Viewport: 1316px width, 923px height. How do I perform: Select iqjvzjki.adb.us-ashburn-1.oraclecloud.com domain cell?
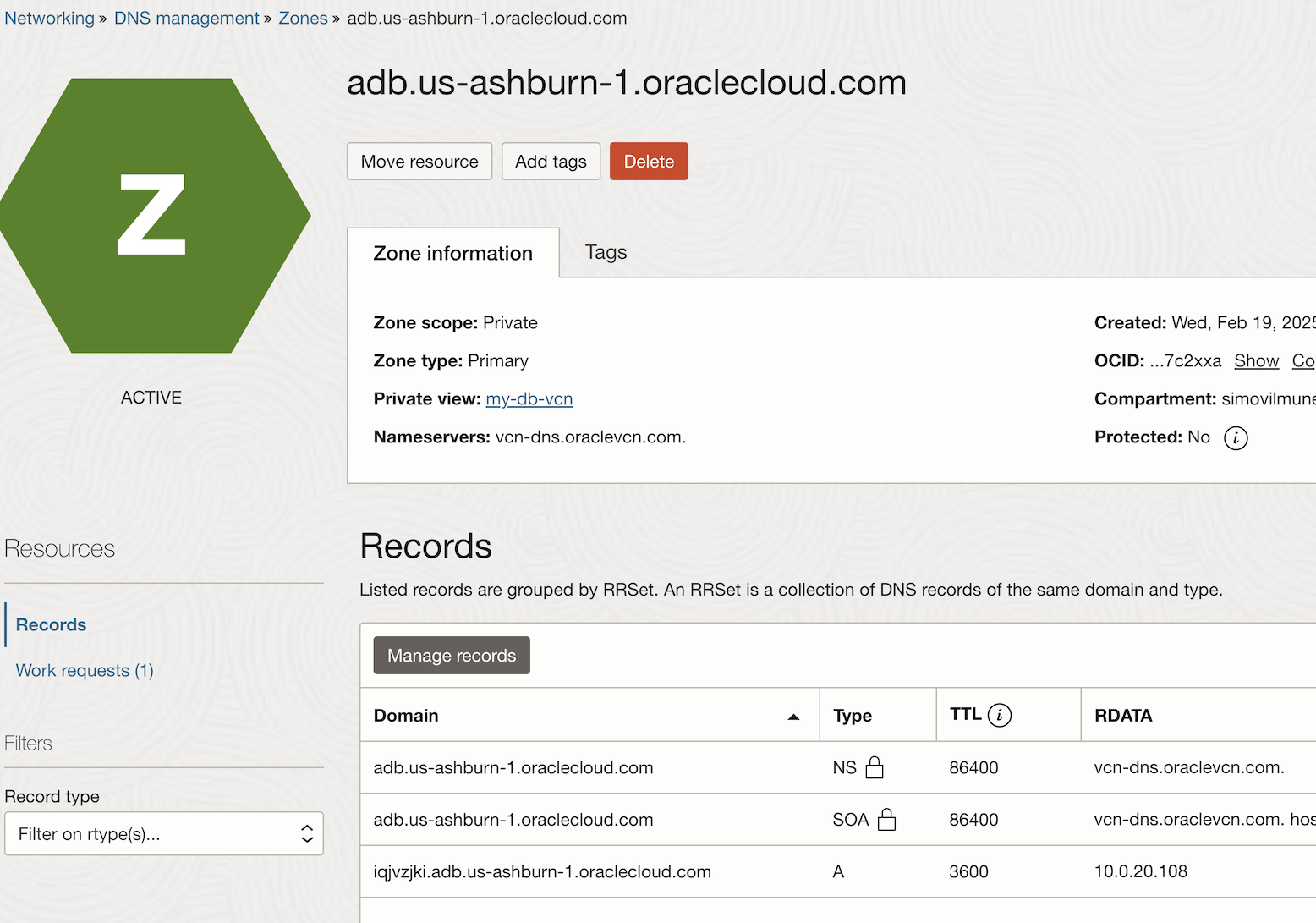tap(542, 871)
